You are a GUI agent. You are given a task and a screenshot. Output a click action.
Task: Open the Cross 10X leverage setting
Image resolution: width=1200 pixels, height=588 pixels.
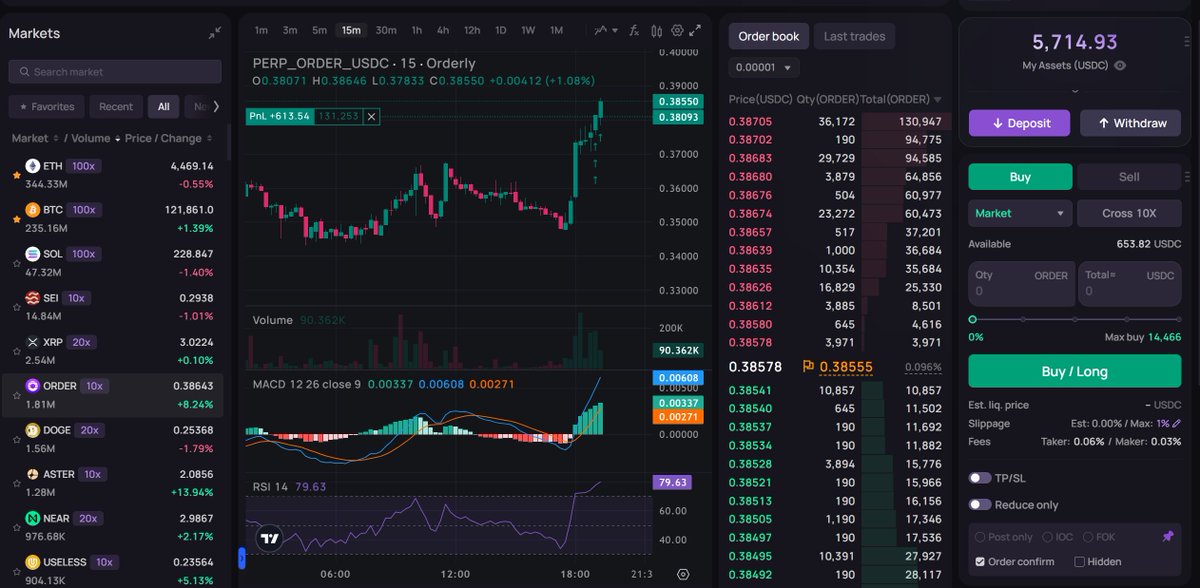1129,213
